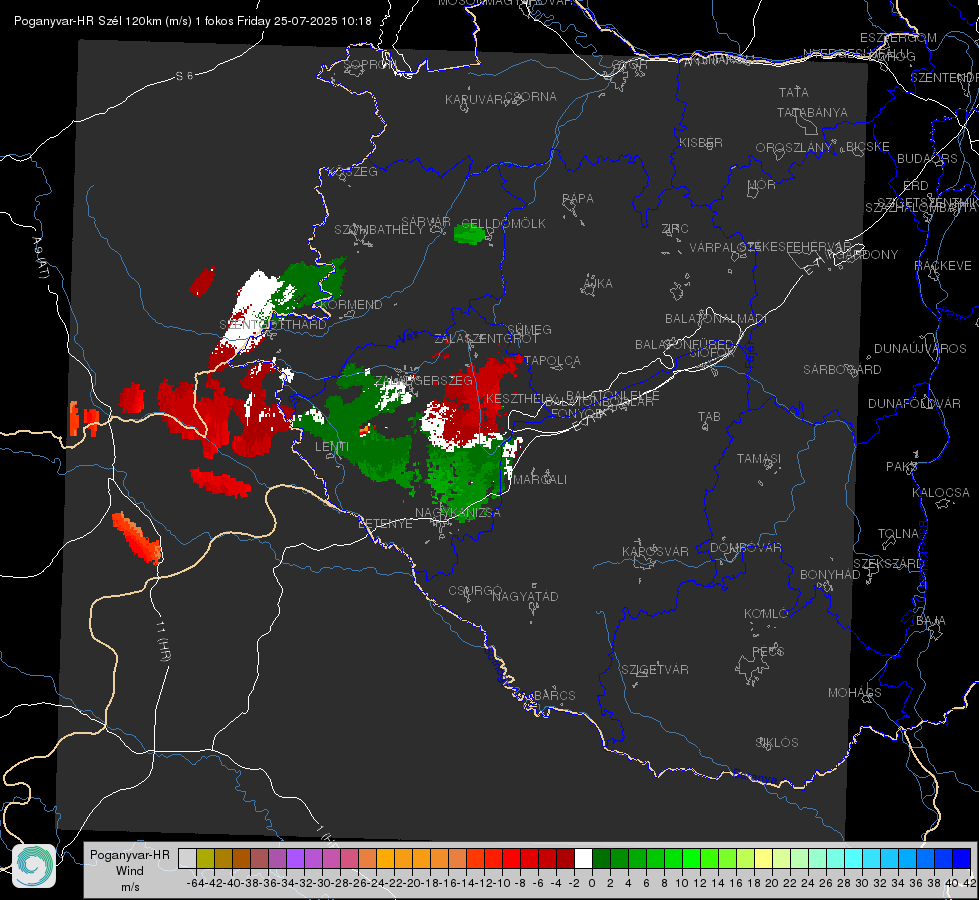Select the LENTI label
The image size is (979, 900).
[332, 447]
